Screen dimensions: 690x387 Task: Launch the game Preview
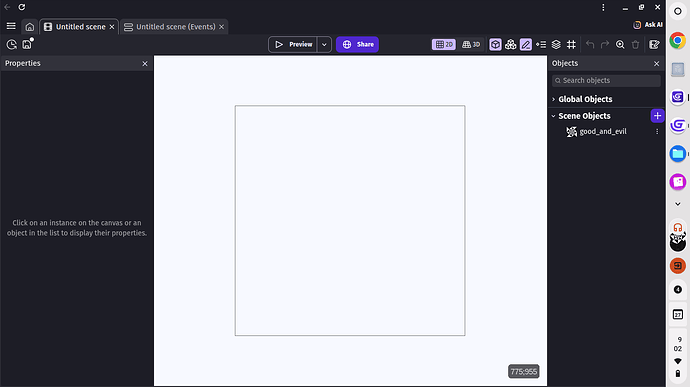point(293,44)
